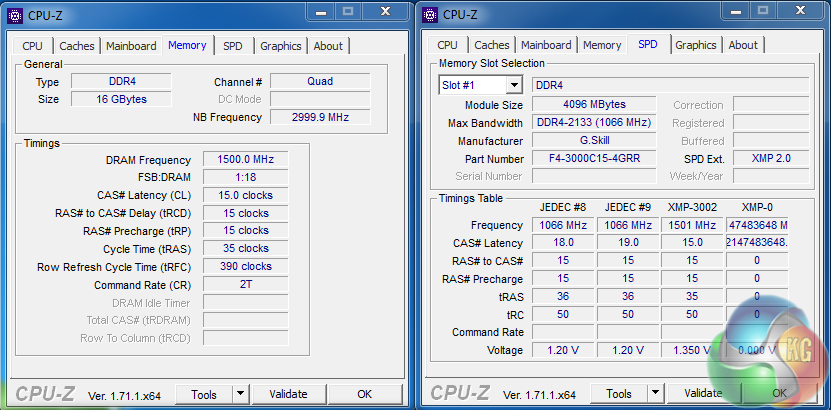Select Caches tab in the Memory window
Viewport: 831px width, 410px height.
[x=77, y=46]
